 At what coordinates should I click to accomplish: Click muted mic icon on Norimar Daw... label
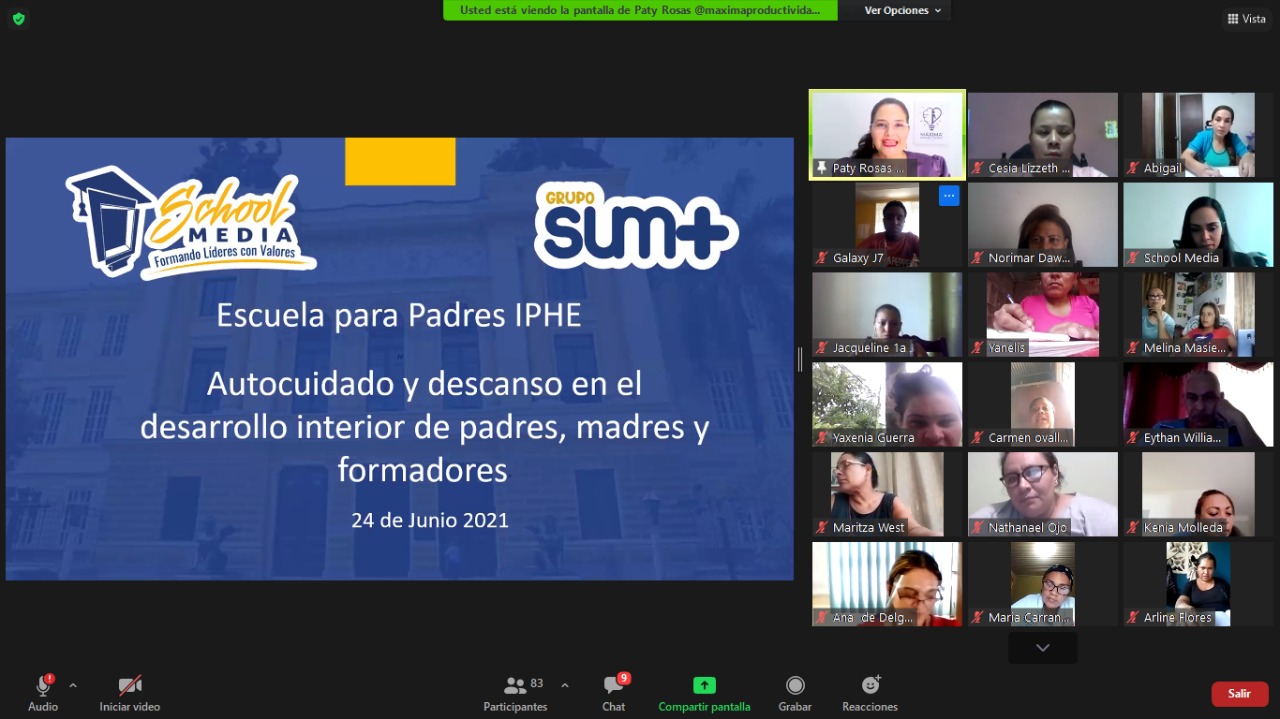coord(978,258)
